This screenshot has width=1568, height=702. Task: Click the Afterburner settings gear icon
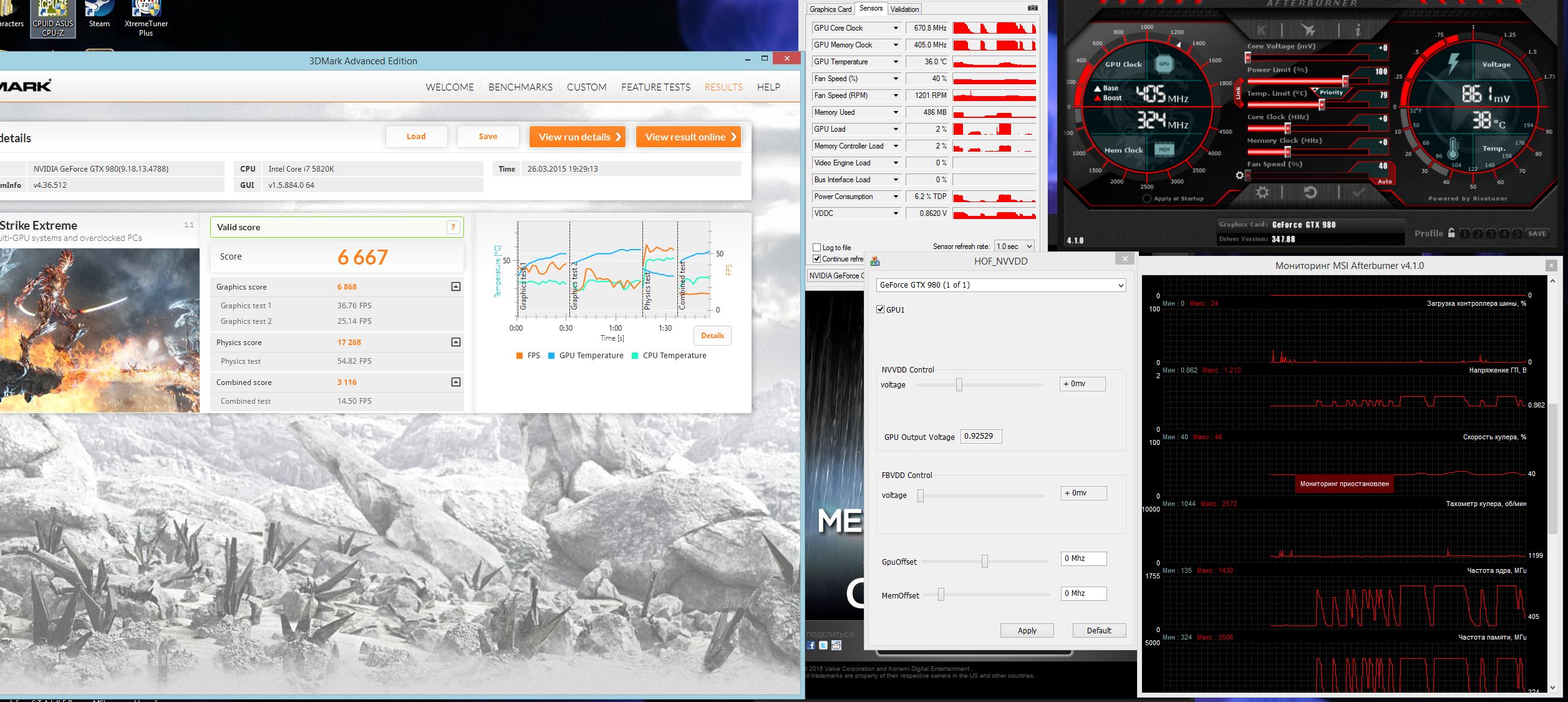[x=1262, y=192]
